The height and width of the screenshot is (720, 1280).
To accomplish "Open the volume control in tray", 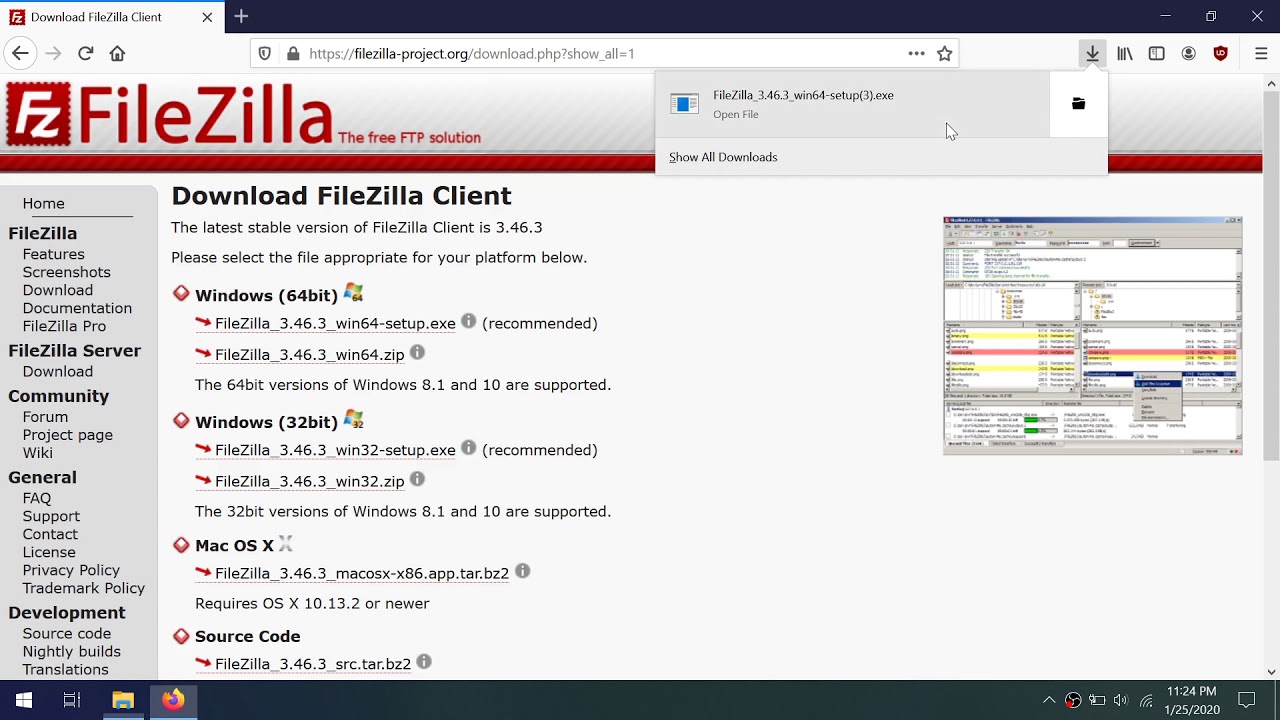I will 1120,700.
